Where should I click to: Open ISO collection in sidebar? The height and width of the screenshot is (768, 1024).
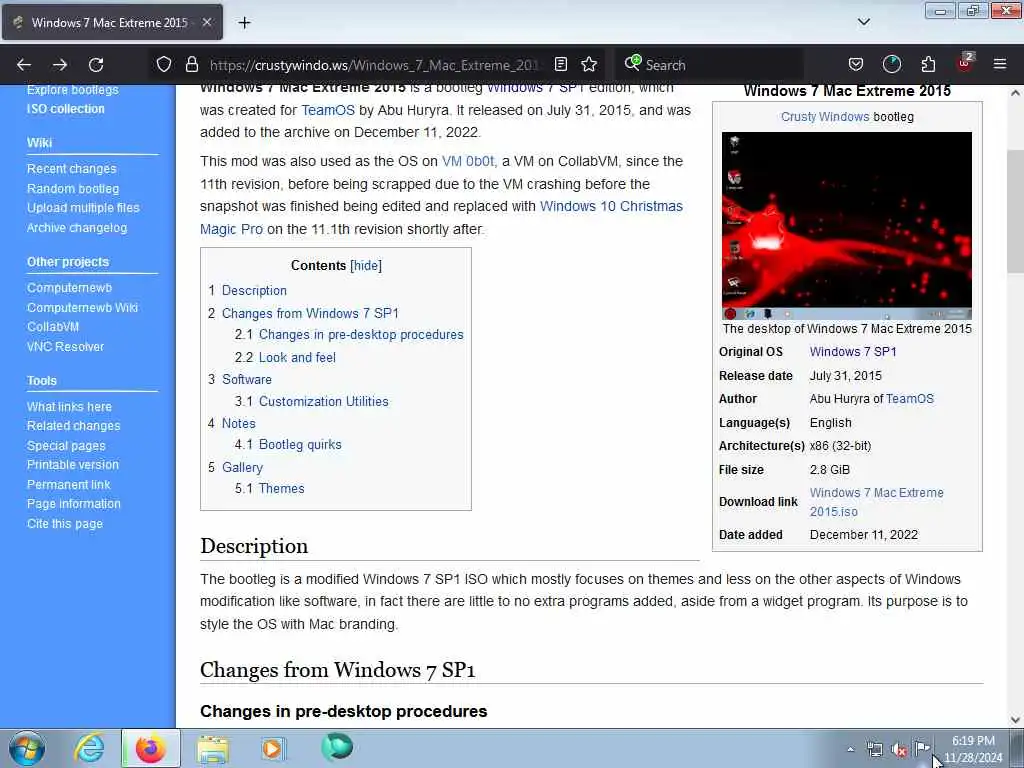point(65,109)
